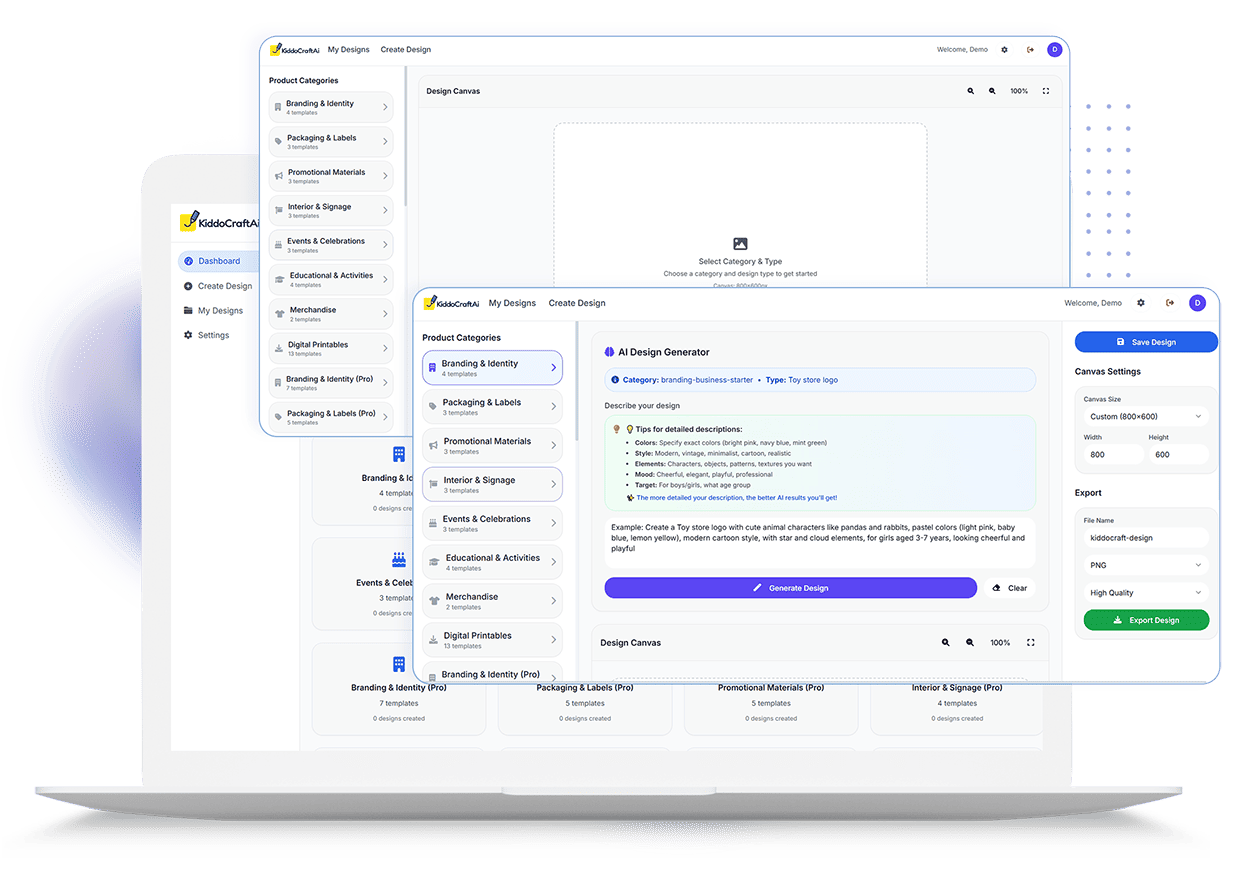Click the fullscreen icon above the empty dashed canvas
This screenshot has height=885, width=1250.
1046,91
